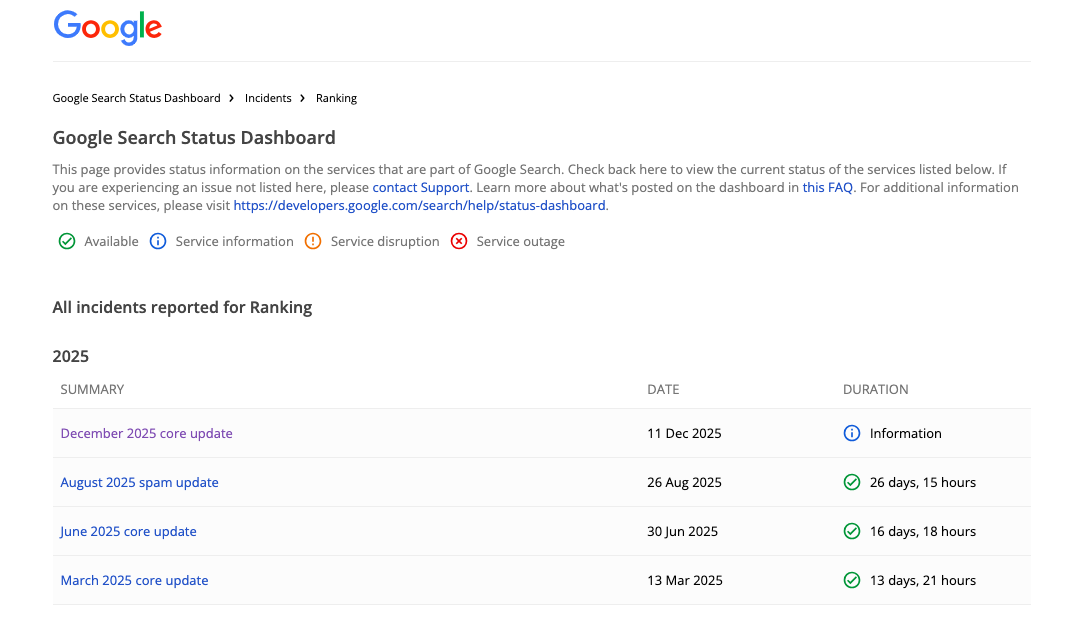Select the Ranking breadcrumb item
This screenshot has height=632, width=1072.
[x=336, y=98]
